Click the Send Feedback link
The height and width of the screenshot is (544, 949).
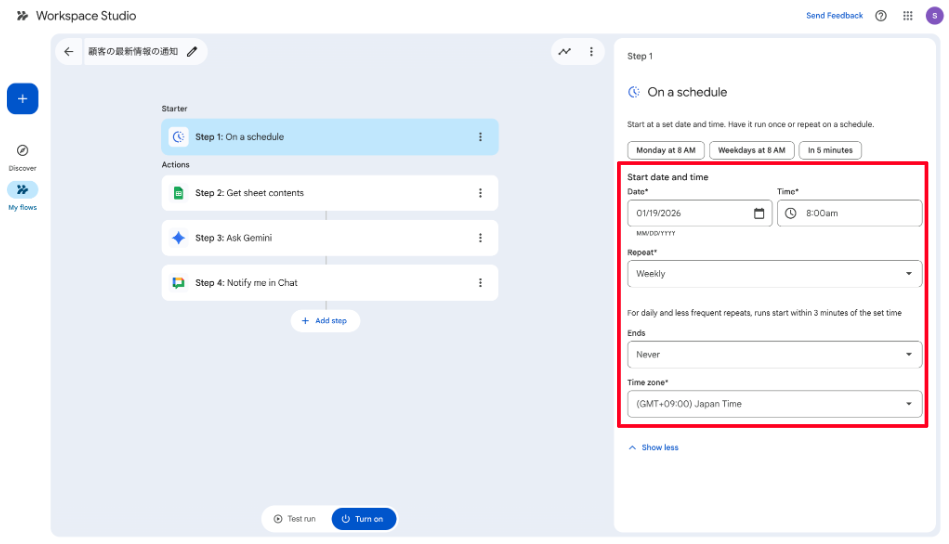coord(834,16)
